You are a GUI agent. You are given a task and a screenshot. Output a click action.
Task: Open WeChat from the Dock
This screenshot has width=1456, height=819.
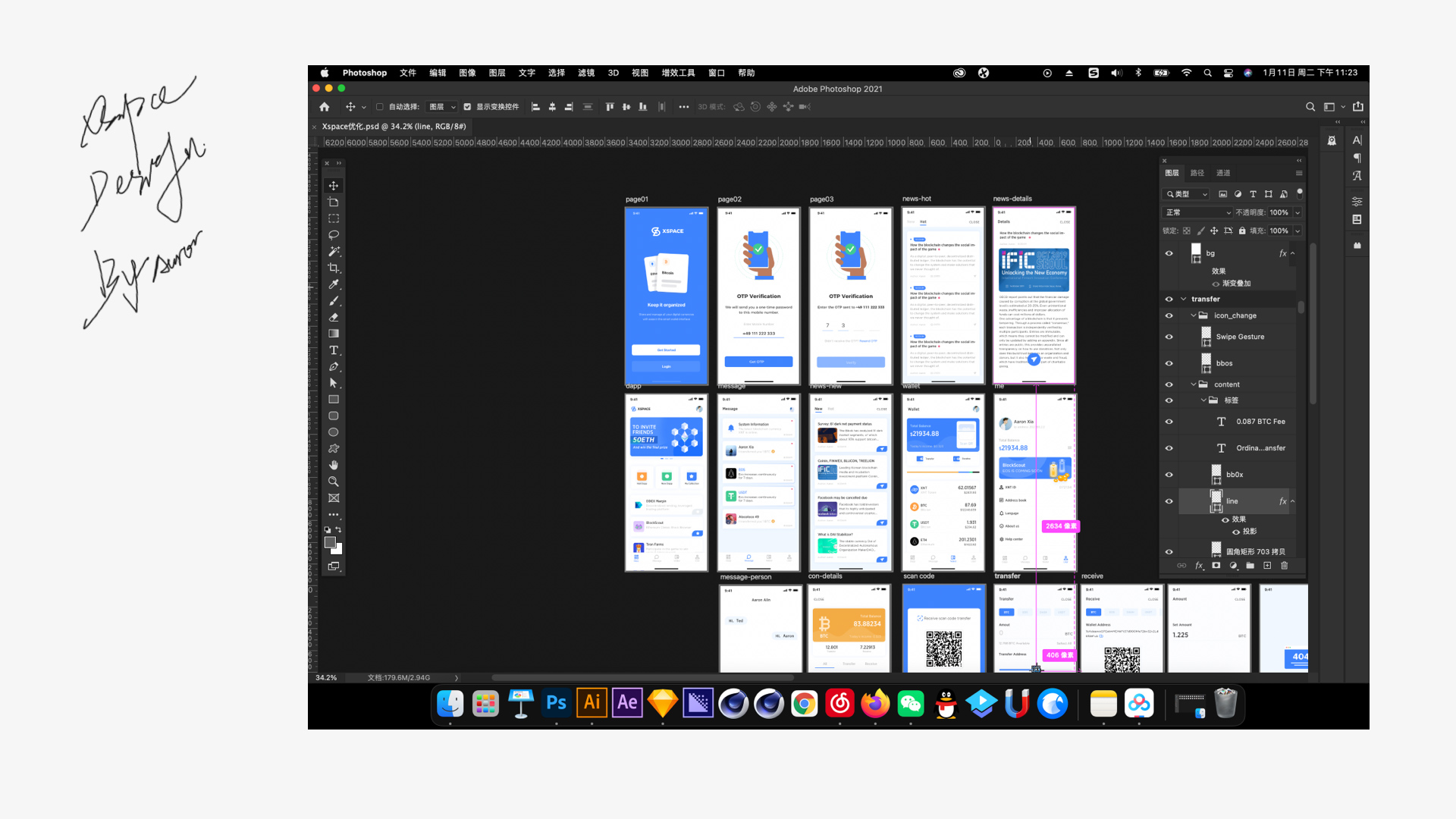click(x=911, y=703)
